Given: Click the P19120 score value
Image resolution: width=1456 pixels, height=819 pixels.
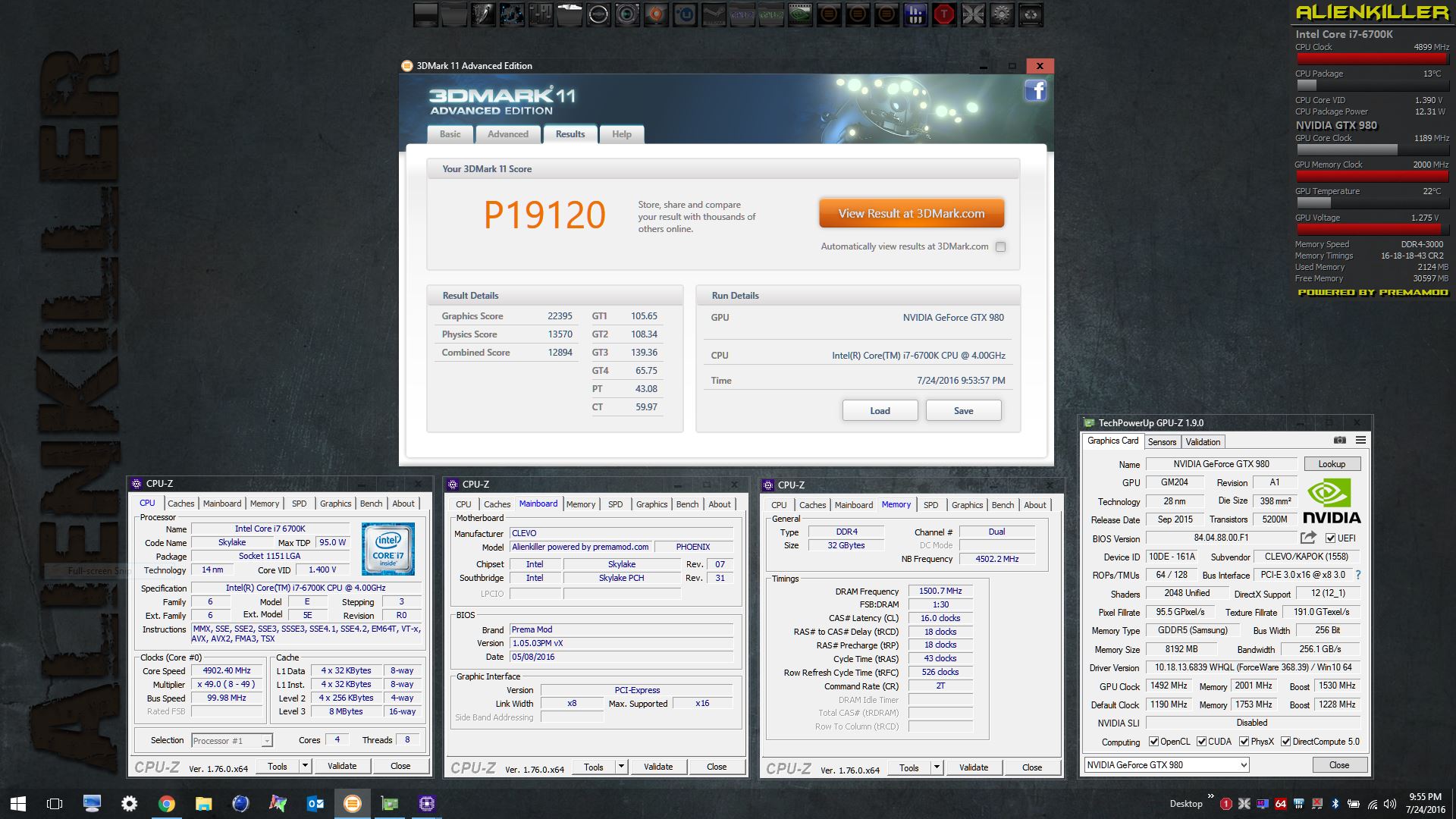Looking at the screenshot, I should tap(544, 215).
